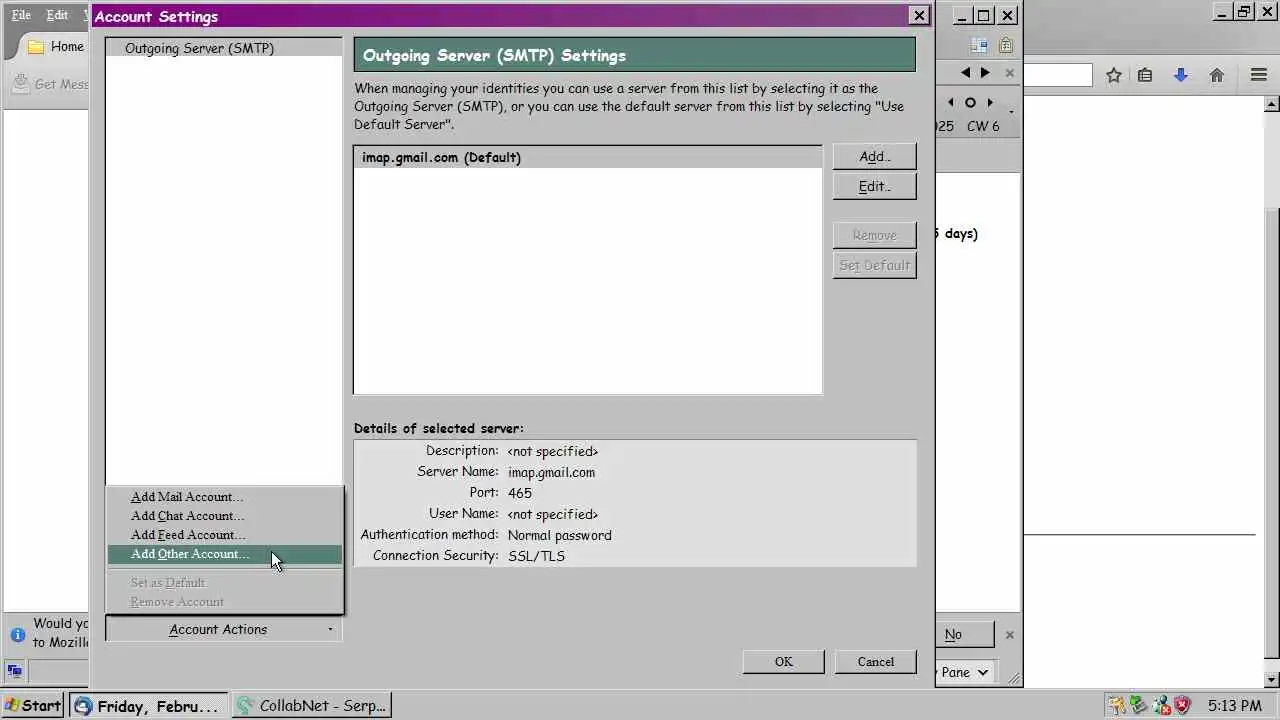Click the Start button
The width and height of the screenshot is (1280, 720).
click(x=33, y=706)
